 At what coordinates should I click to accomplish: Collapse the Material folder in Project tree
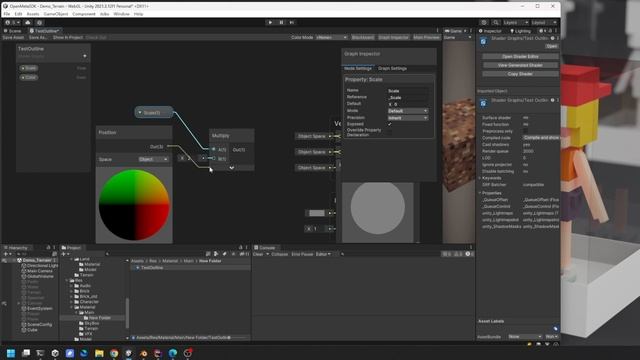71,307
